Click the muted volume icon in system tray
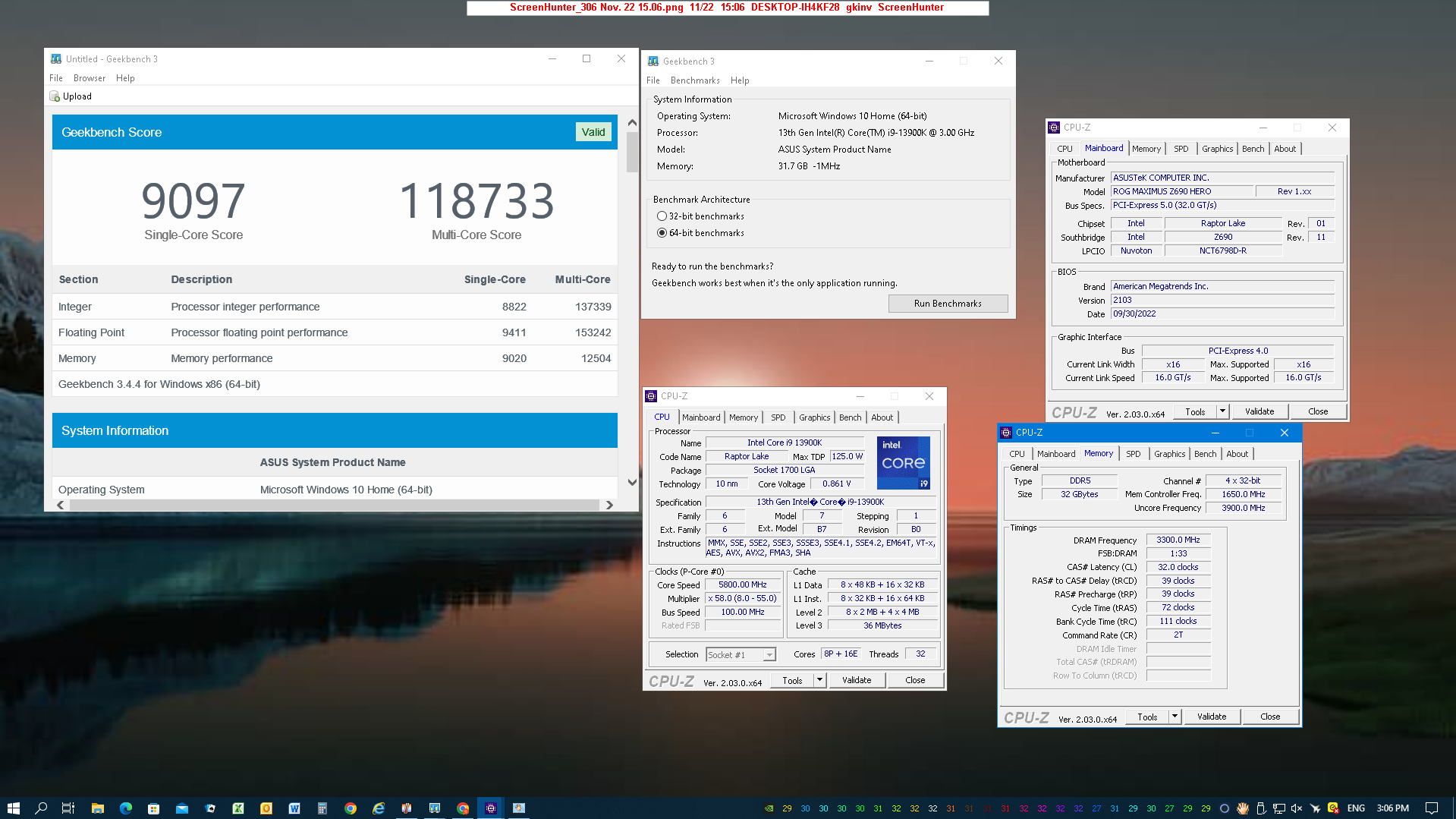Image resolution: width=1456 pixels, height=819 pixels. (x=1297, y=808)
